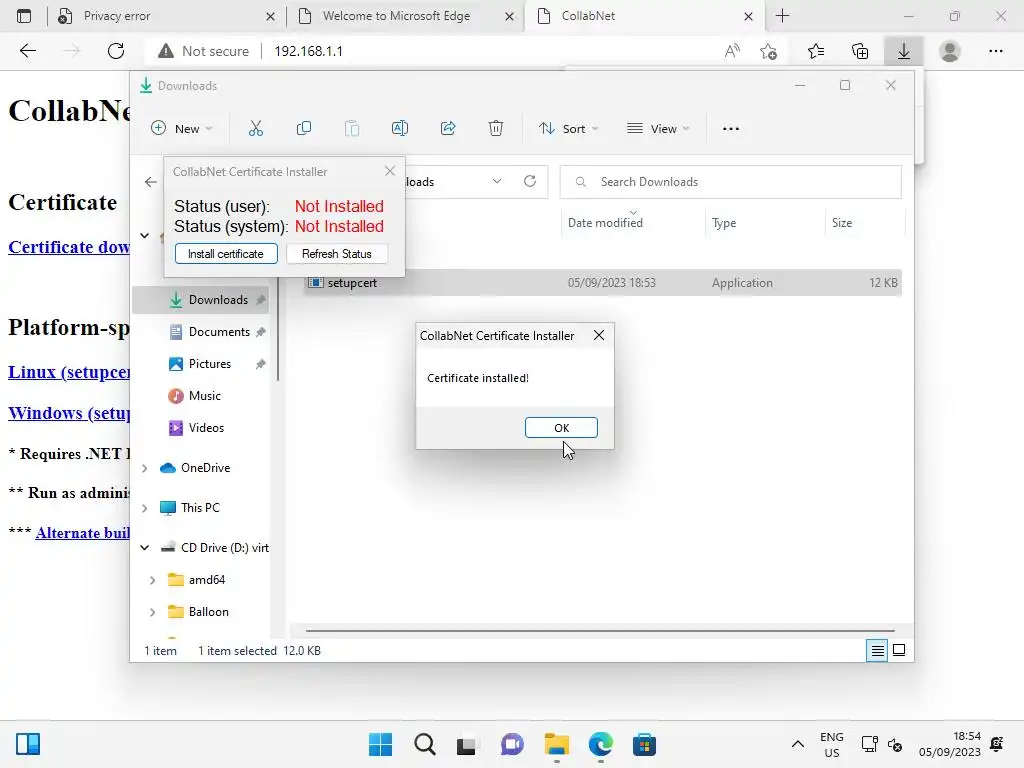Switch to large icons view layout icon
1024x768 pixels.
coord(899,650)
